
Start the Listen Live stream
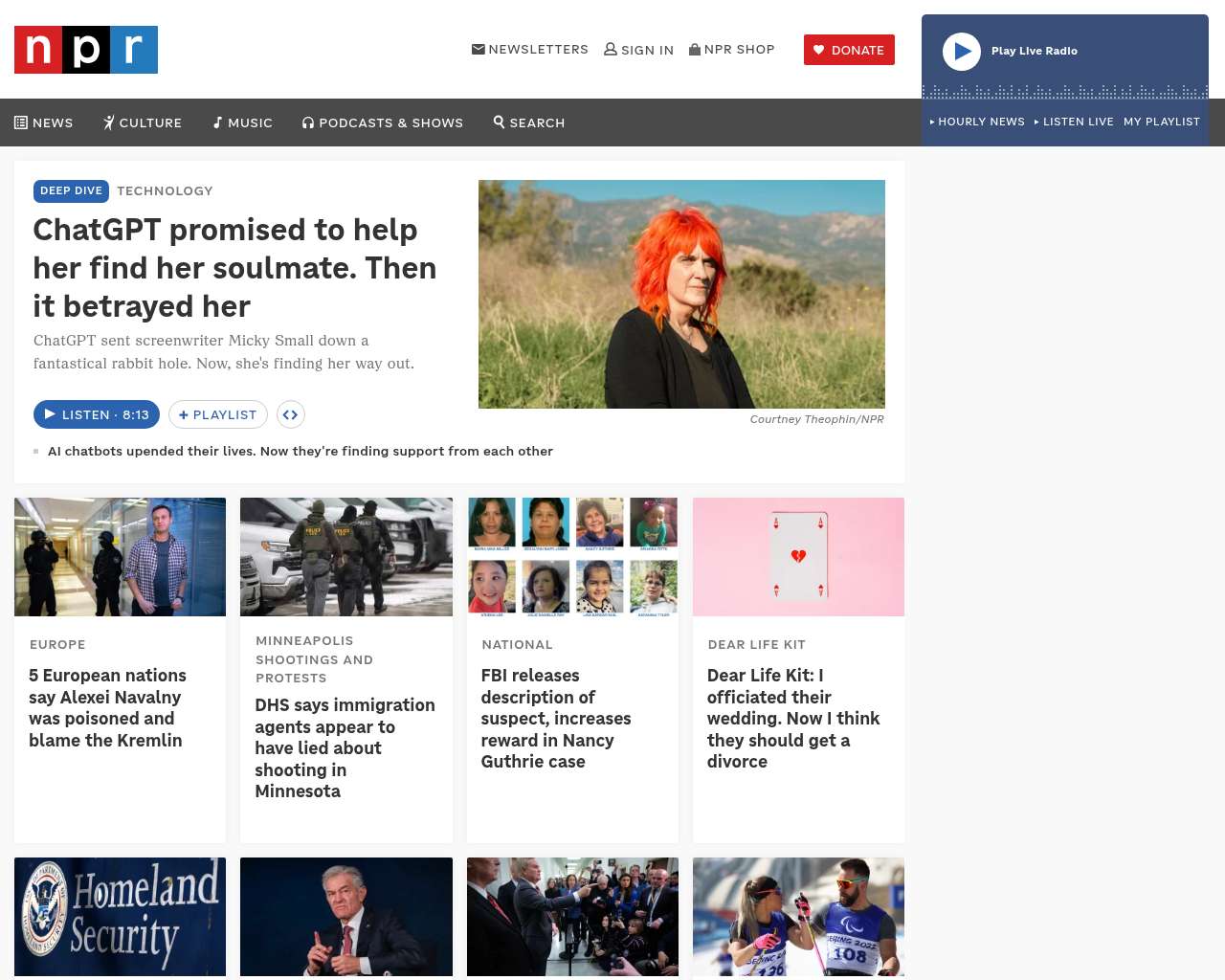coord(1075,122)
